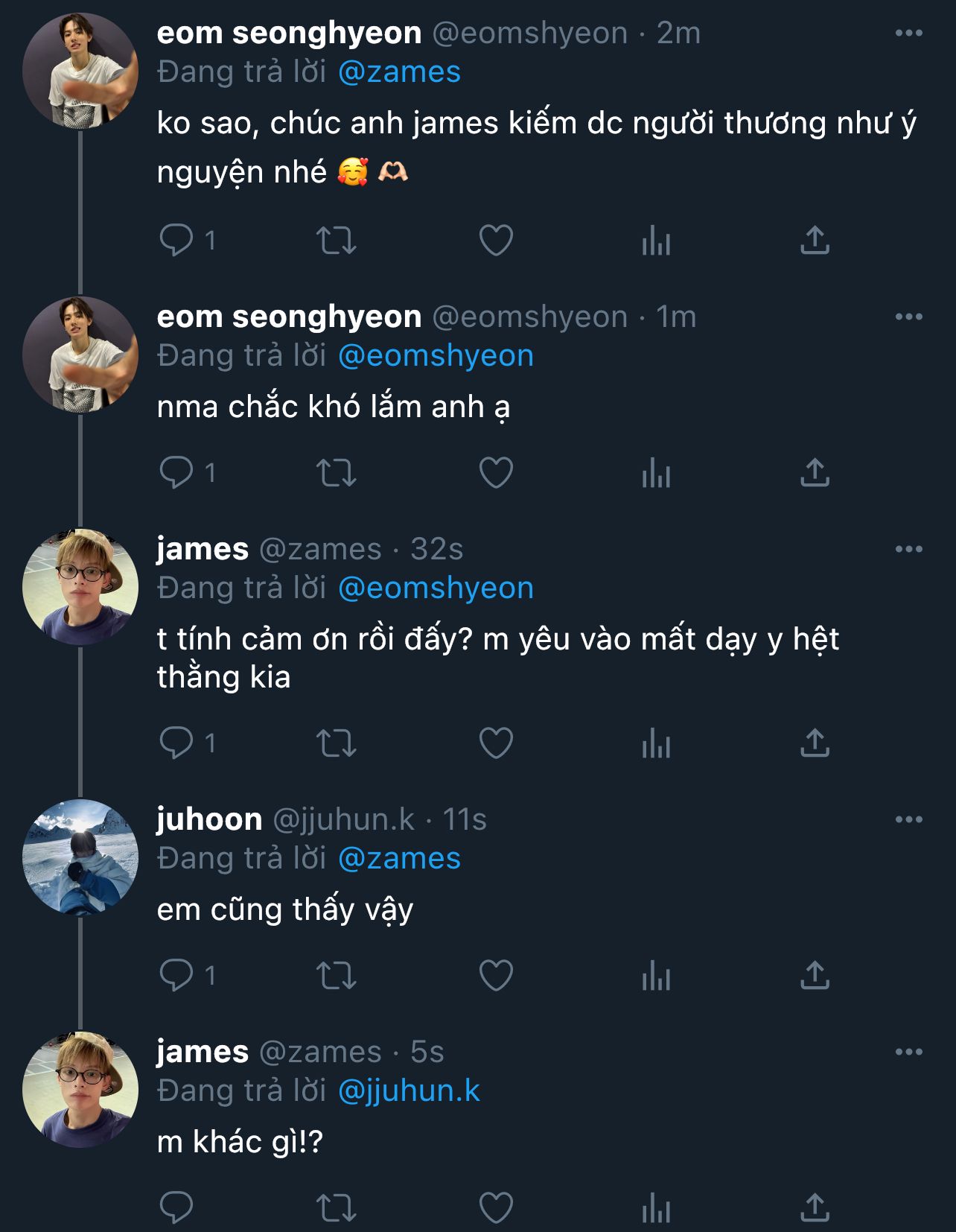Retweet the 'ko sao, chúc anh james' tweet
Screen dimensions: 956x1232
coord(337,241)
